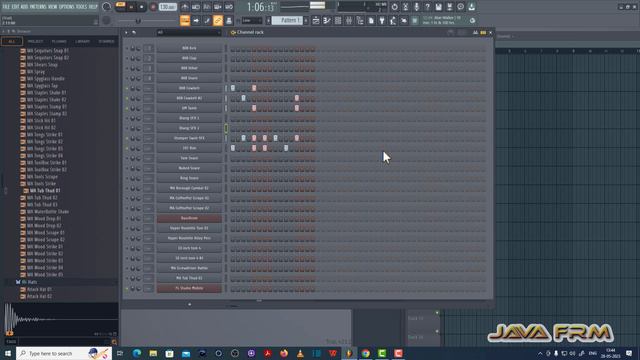Click the download arrow icon
The image size is (640, 360).
pyautogui.click(x=471, y=7)
